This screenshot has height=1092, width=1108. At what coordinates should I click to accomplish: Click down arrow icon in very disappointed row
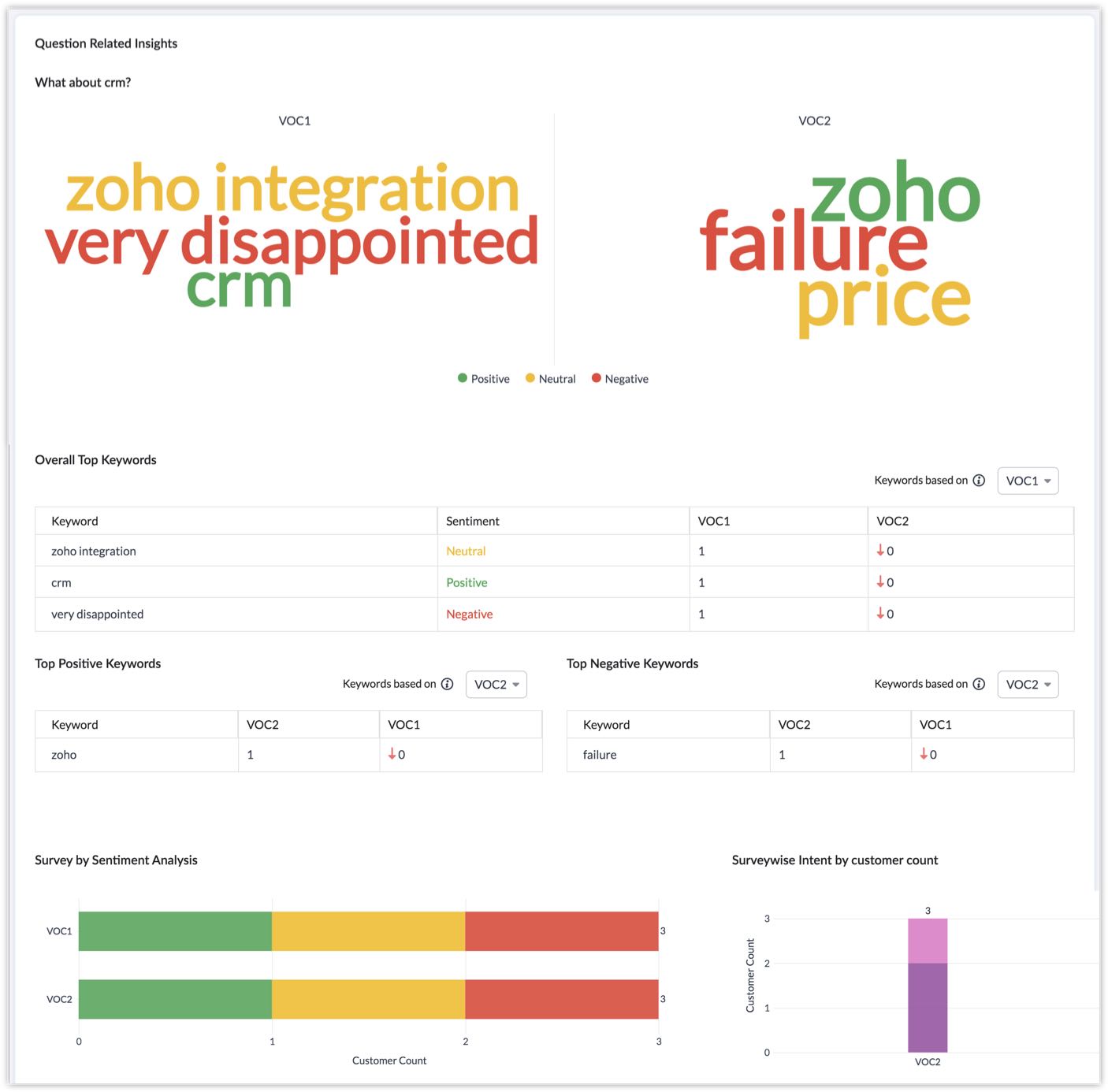coord(880,614)
